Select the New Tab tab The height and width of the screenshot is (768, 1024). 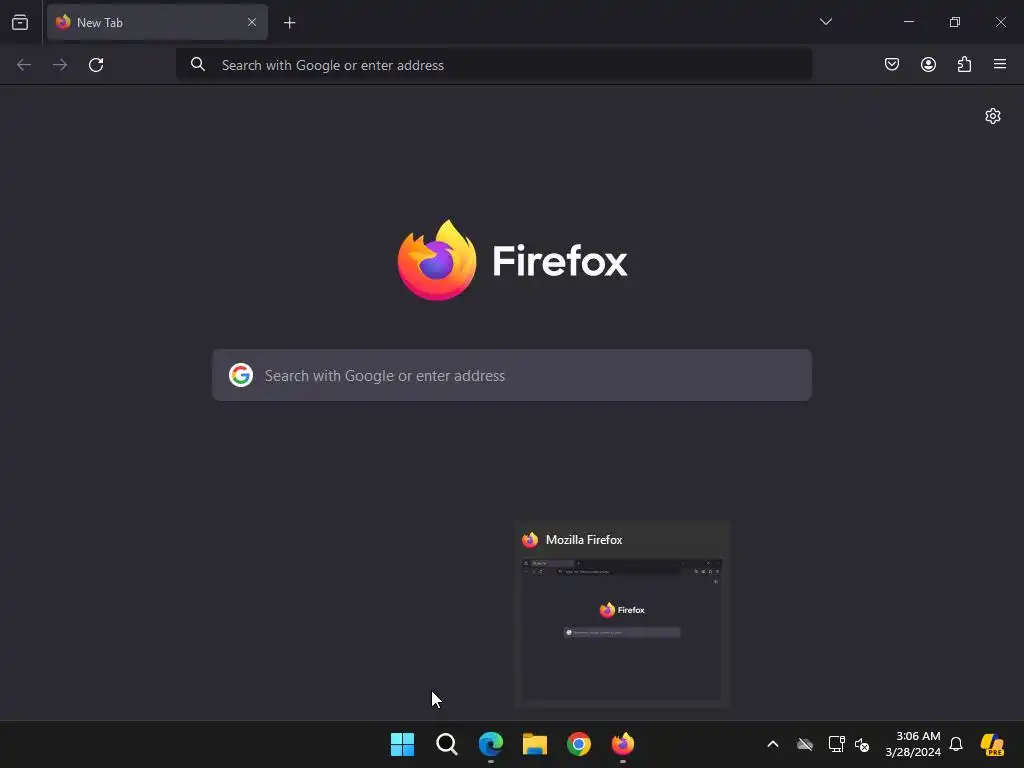point(157,22)
